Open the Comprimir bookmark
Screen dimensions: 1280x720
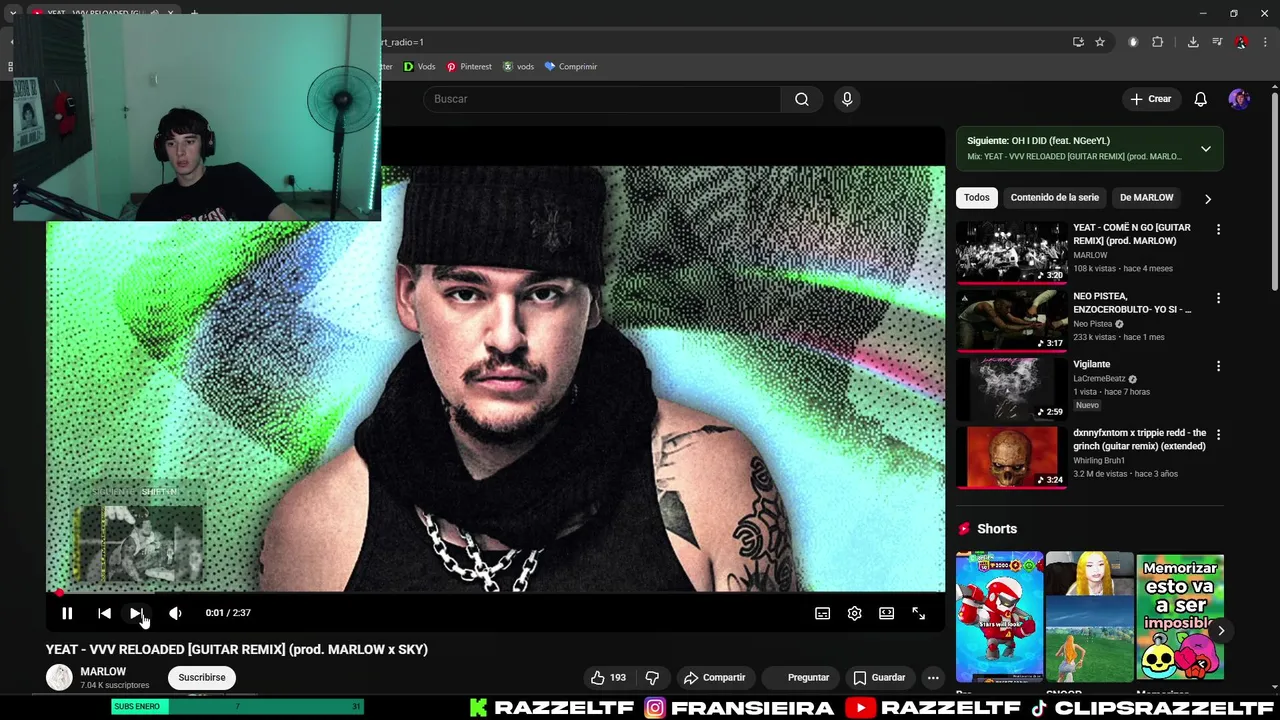[x=570, y=67]
